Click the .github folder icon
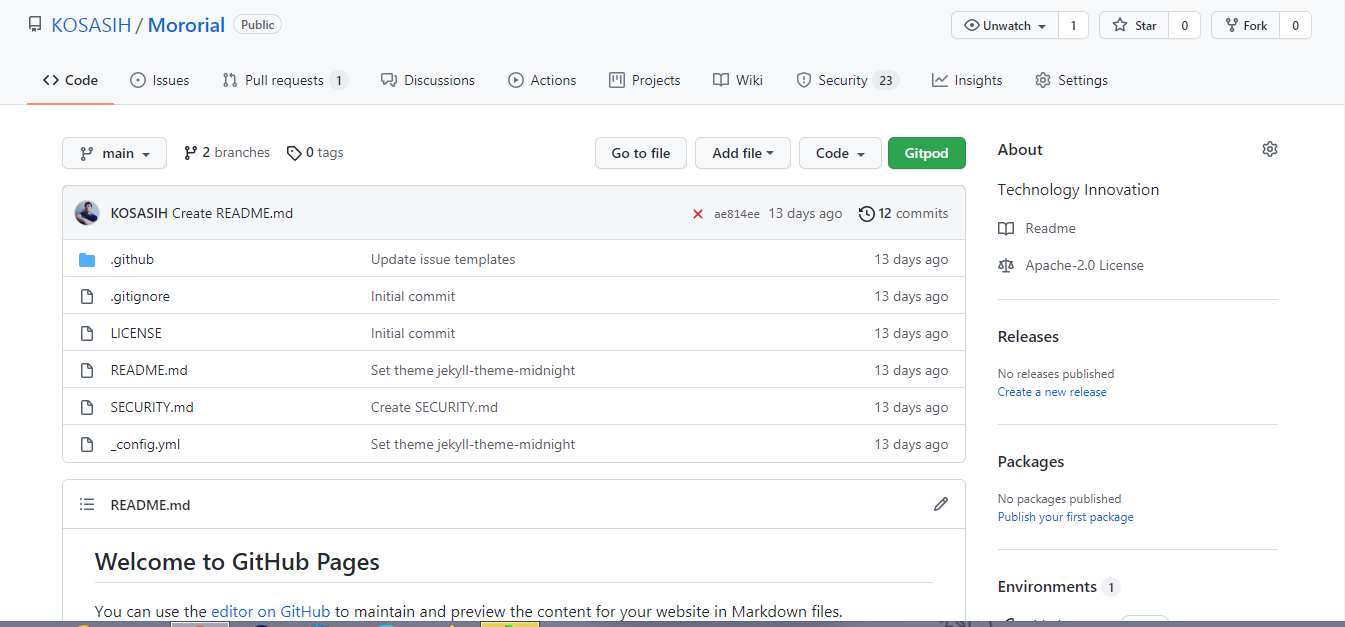 click(87, 260)
